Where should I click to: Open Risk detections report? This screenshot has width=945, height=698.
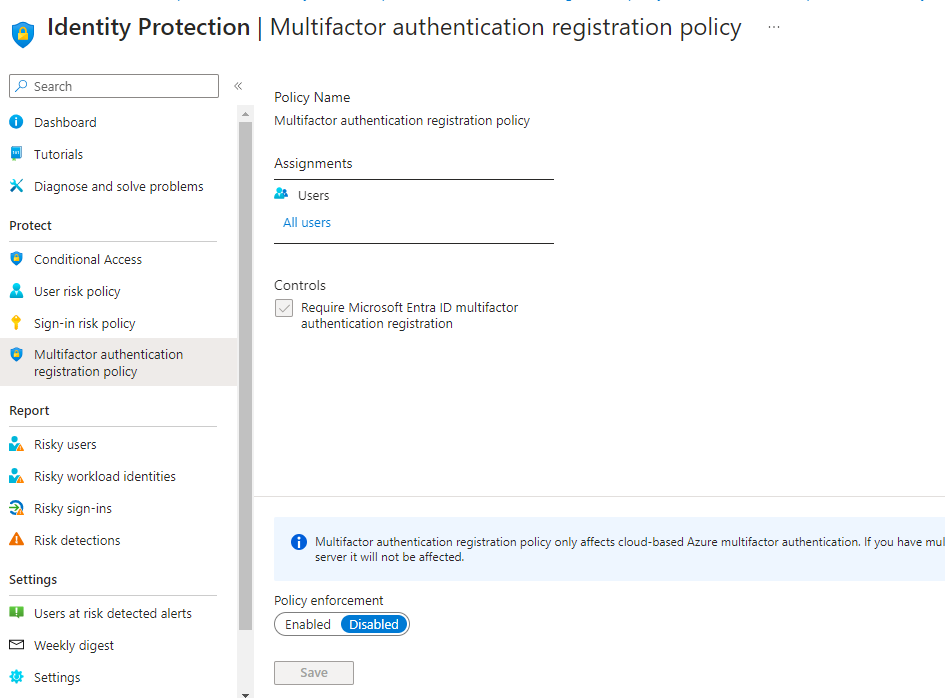coord(77,540)
